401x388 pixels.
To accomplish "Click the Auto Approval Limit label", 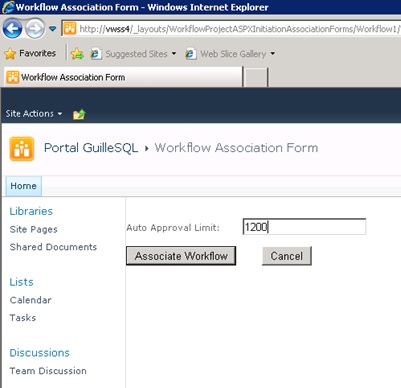I will 173,228.
